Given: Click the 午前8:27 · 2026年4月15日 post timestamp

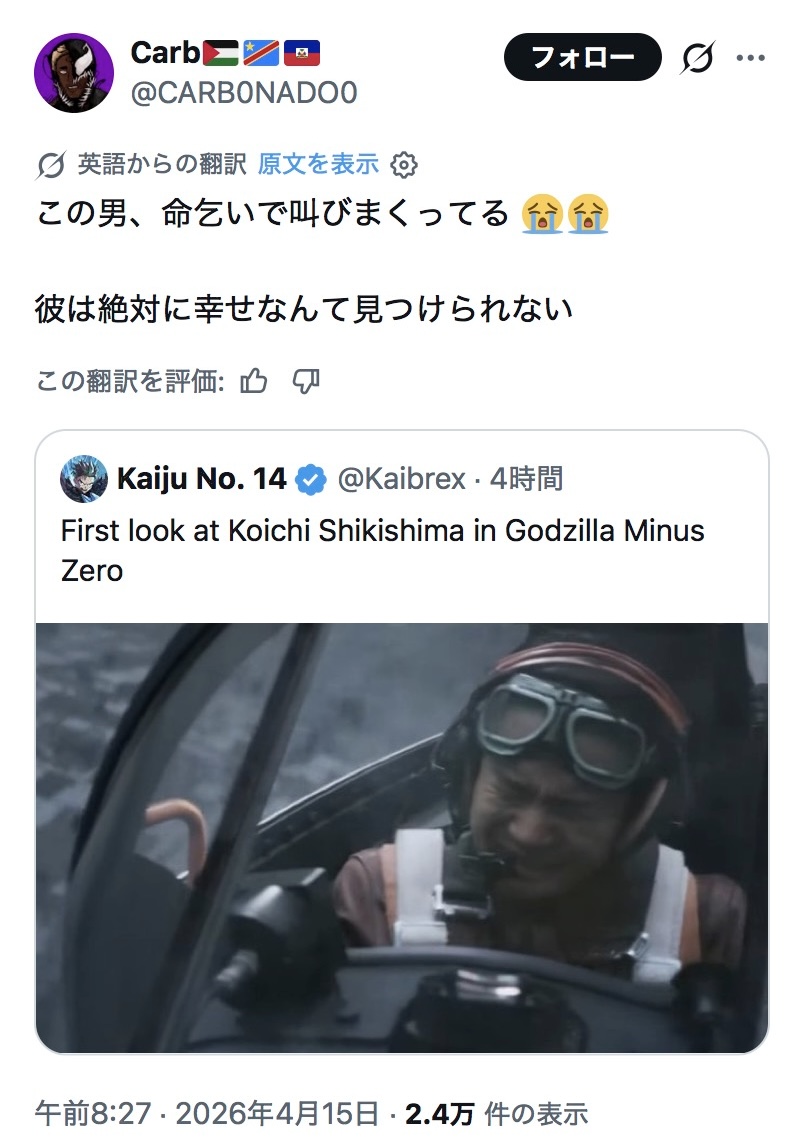Looking at the screenshot, I should [x=207, y=1113].
